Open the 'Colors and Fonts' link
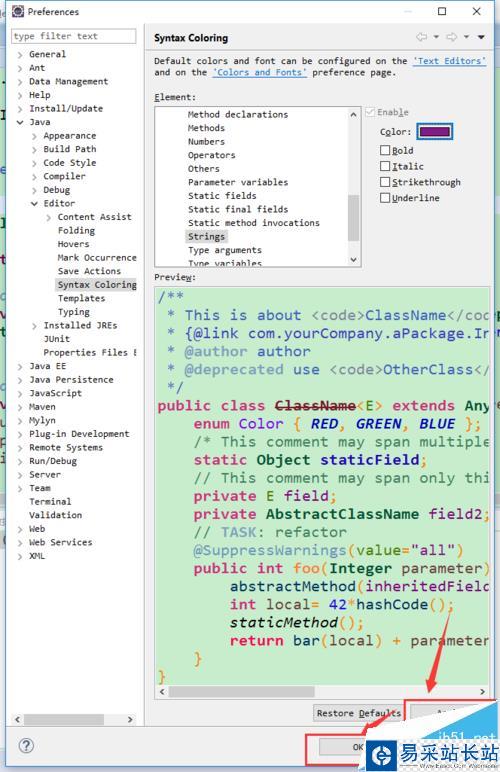 point(260,72)
